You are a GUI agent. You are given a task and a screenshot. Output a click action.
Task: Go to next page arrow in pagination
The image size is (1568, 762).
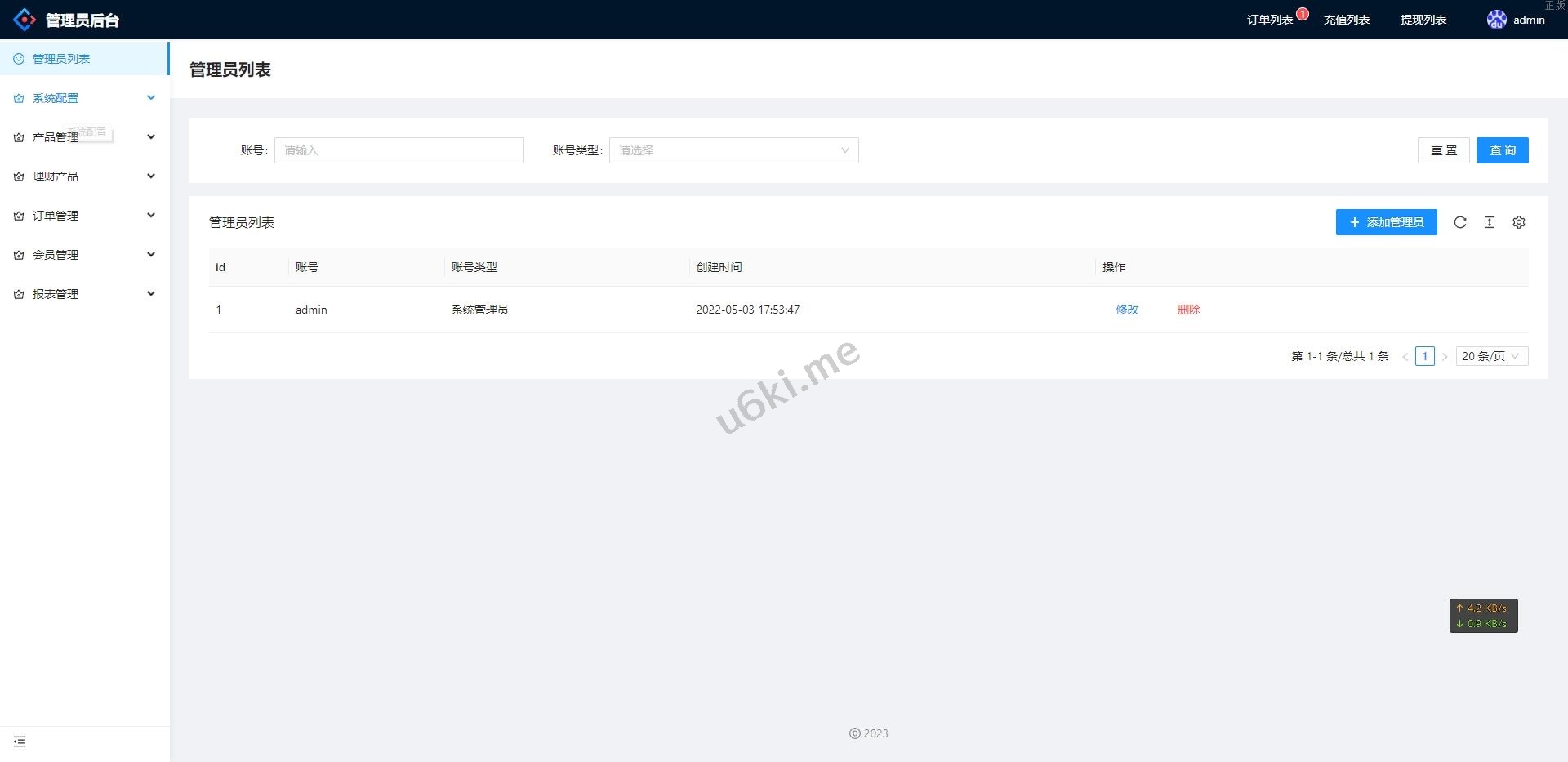click(1445, 357)
